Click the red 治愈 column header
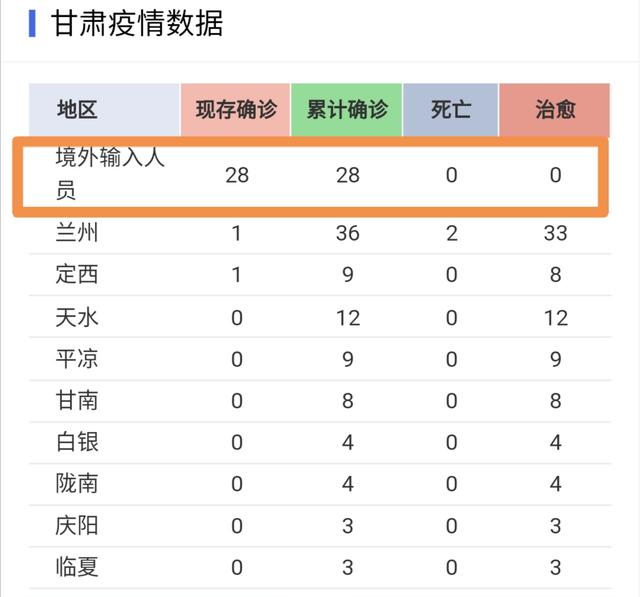640x597 pixels. (555, 110)
